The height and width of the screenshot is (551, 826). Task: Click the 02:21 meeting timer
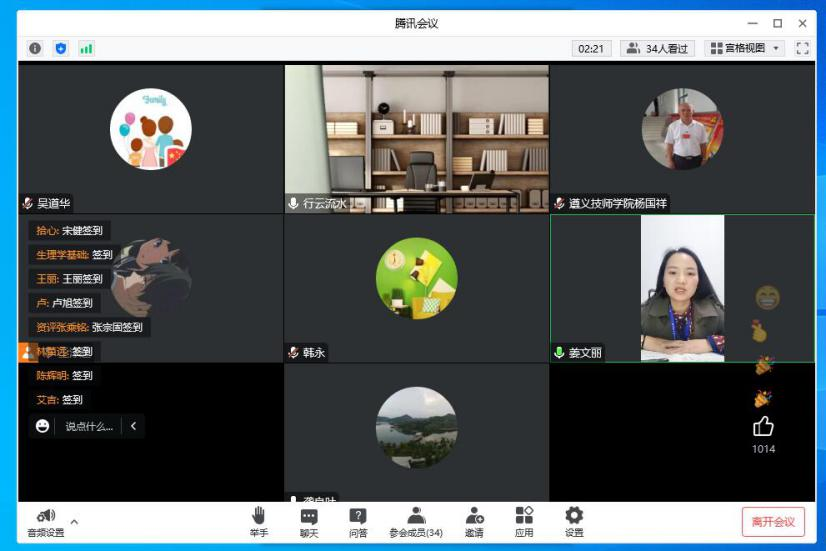(x=591, y=48)
